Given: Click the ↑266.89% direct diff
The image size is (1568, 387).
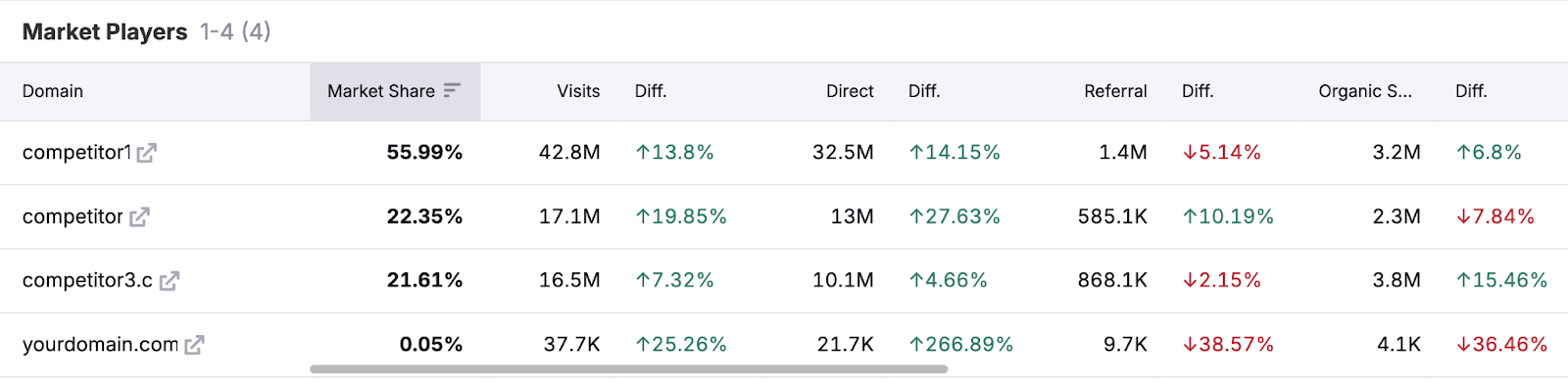Looking at the screenshot, I should pos(961,345).
